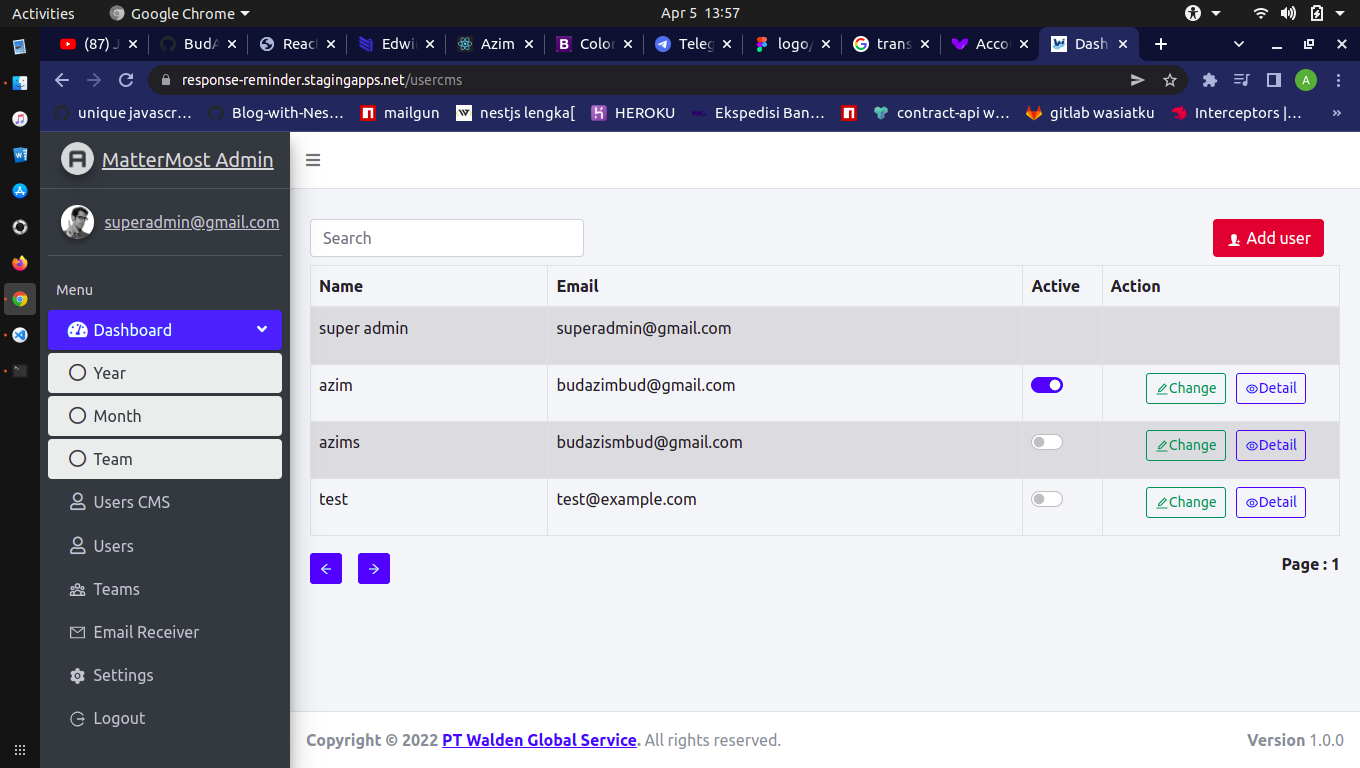Click the previous page arrow button
The image size is (1360, 768).
click(x=326, y=568)
